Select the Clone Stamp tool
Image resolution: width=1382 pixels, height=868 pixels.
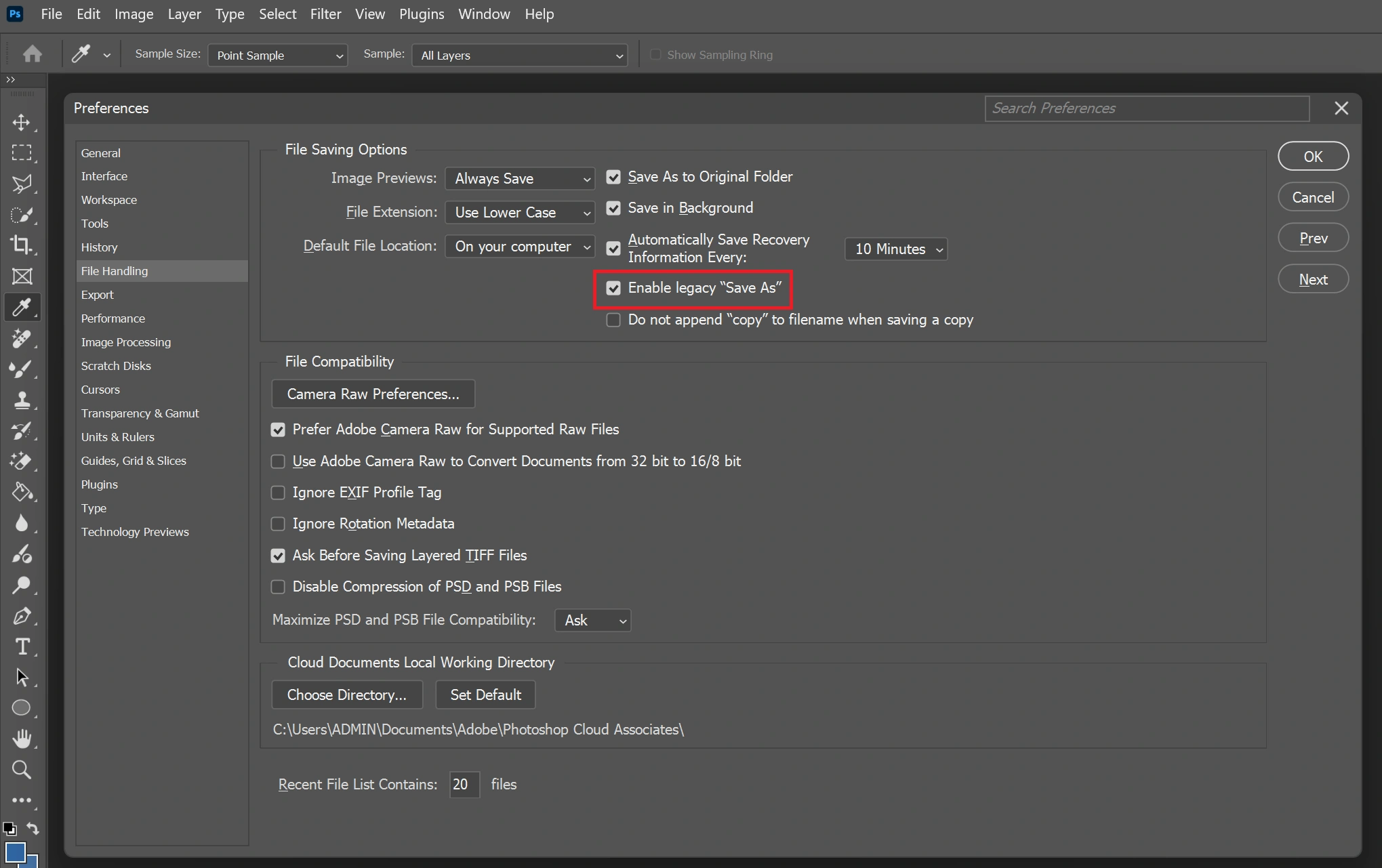pos(21,400)
